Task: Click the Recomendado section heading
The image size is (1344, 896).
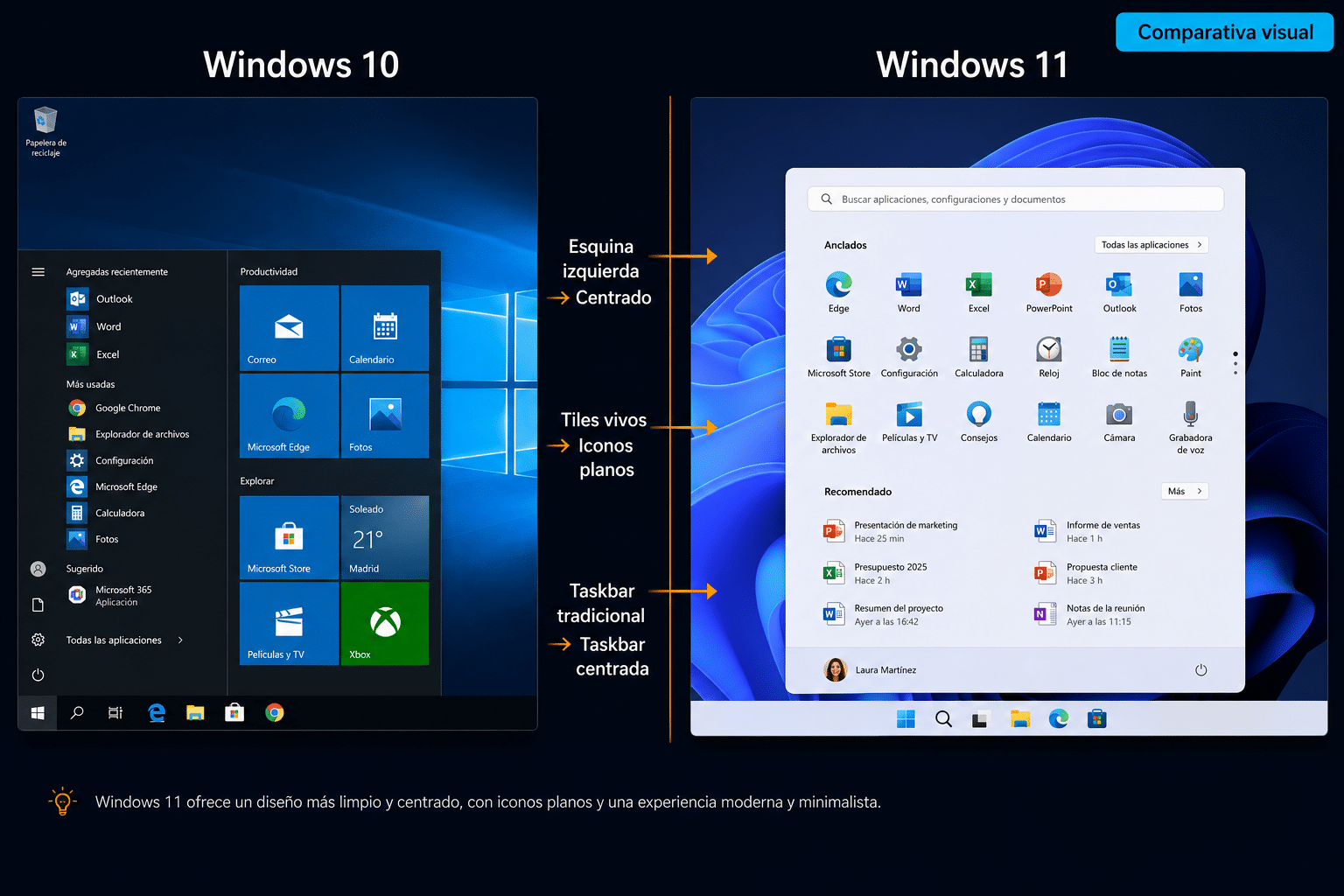Action: click(857, 492)
